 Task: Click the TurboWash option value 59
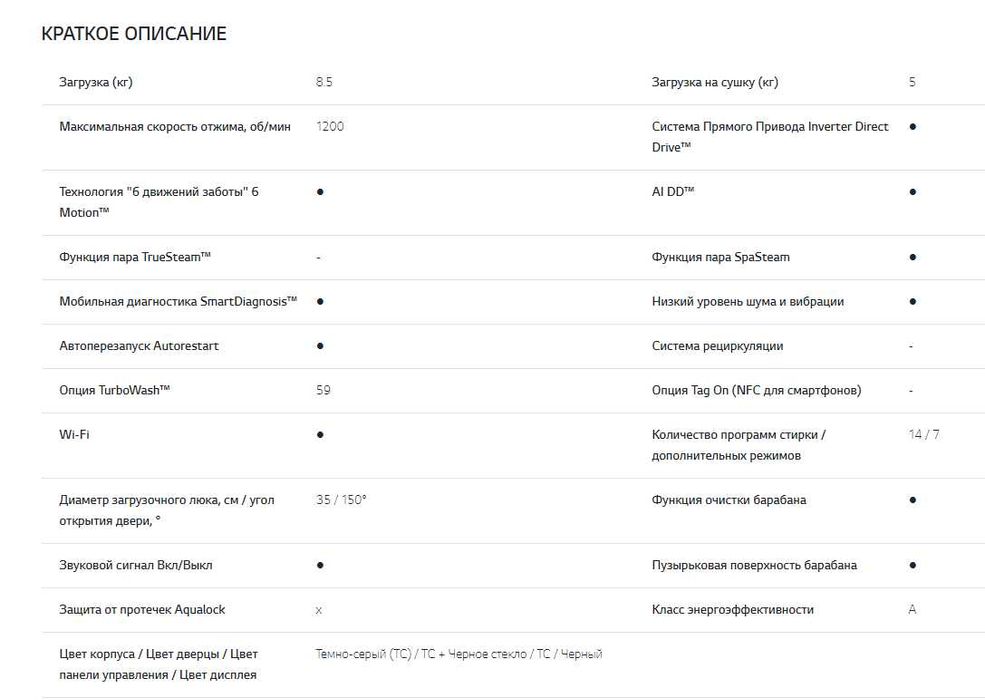(323, 390)
